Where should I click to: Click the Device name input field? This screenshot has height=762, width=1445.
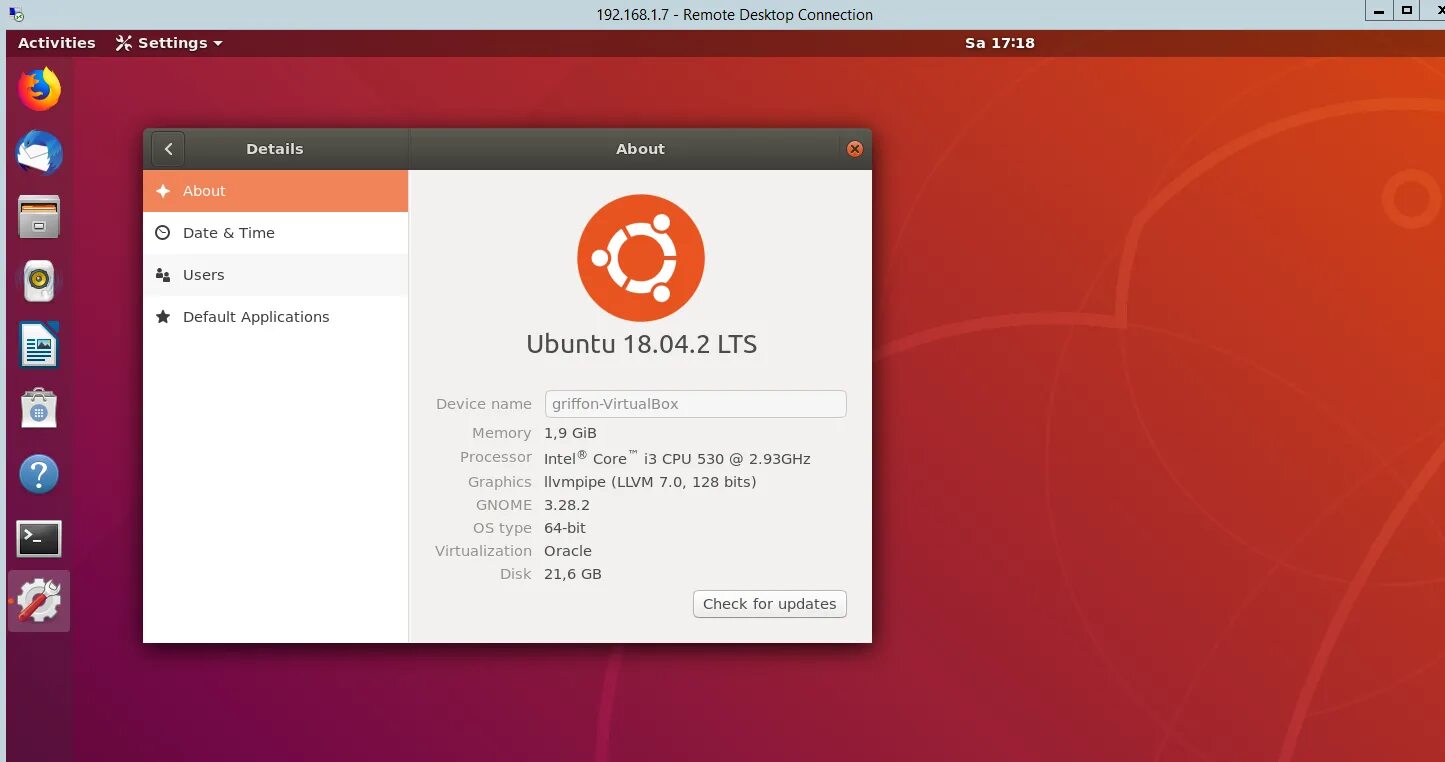pyautogui.click(x=695, y=404)
